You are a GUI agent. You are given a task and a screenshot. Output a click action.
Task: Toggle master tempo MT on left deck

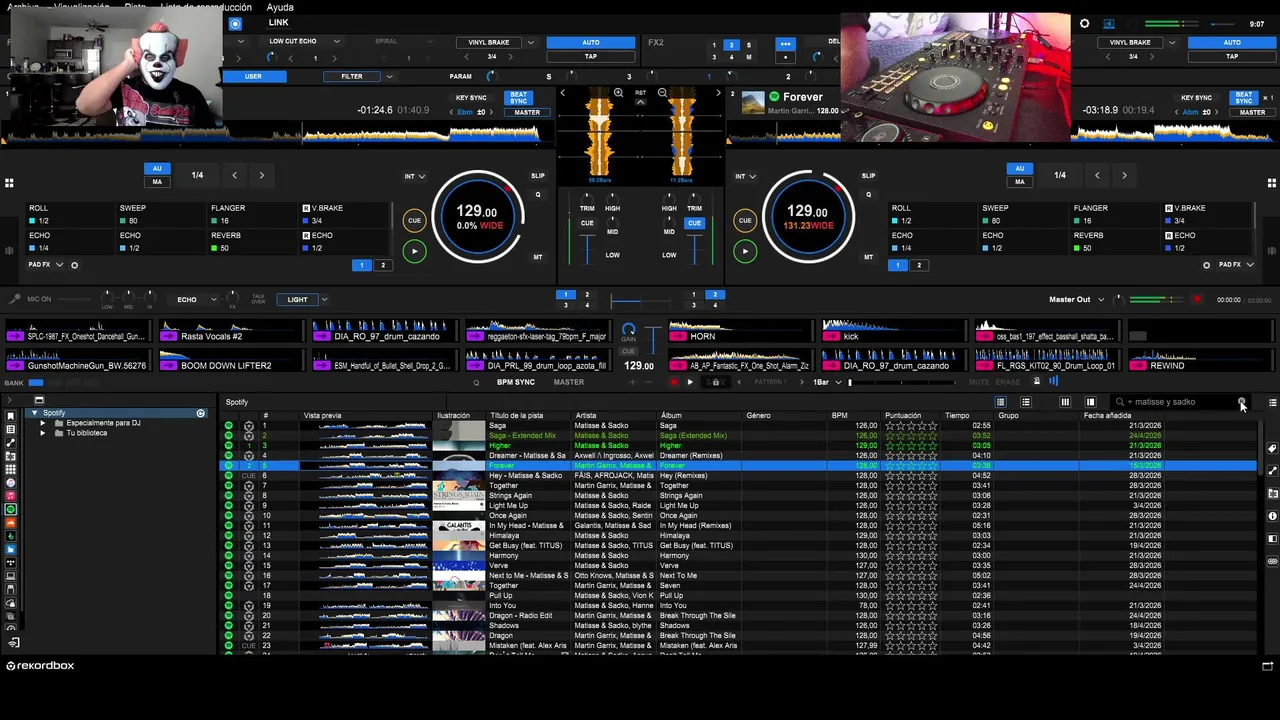pos(538,257)
